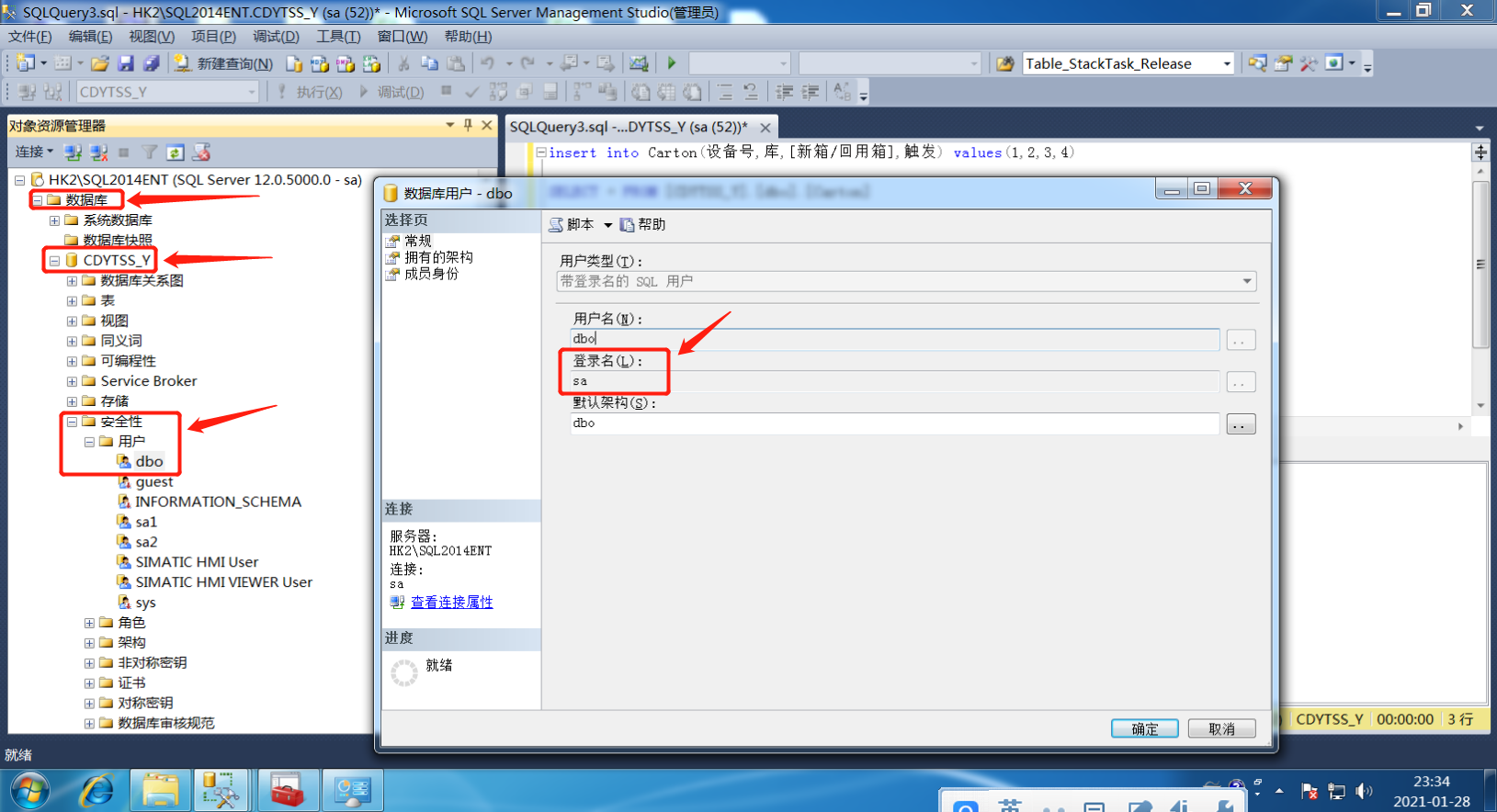
Task: Open the CDYTSS_Y database dropdown
Action: coord(168,92)
